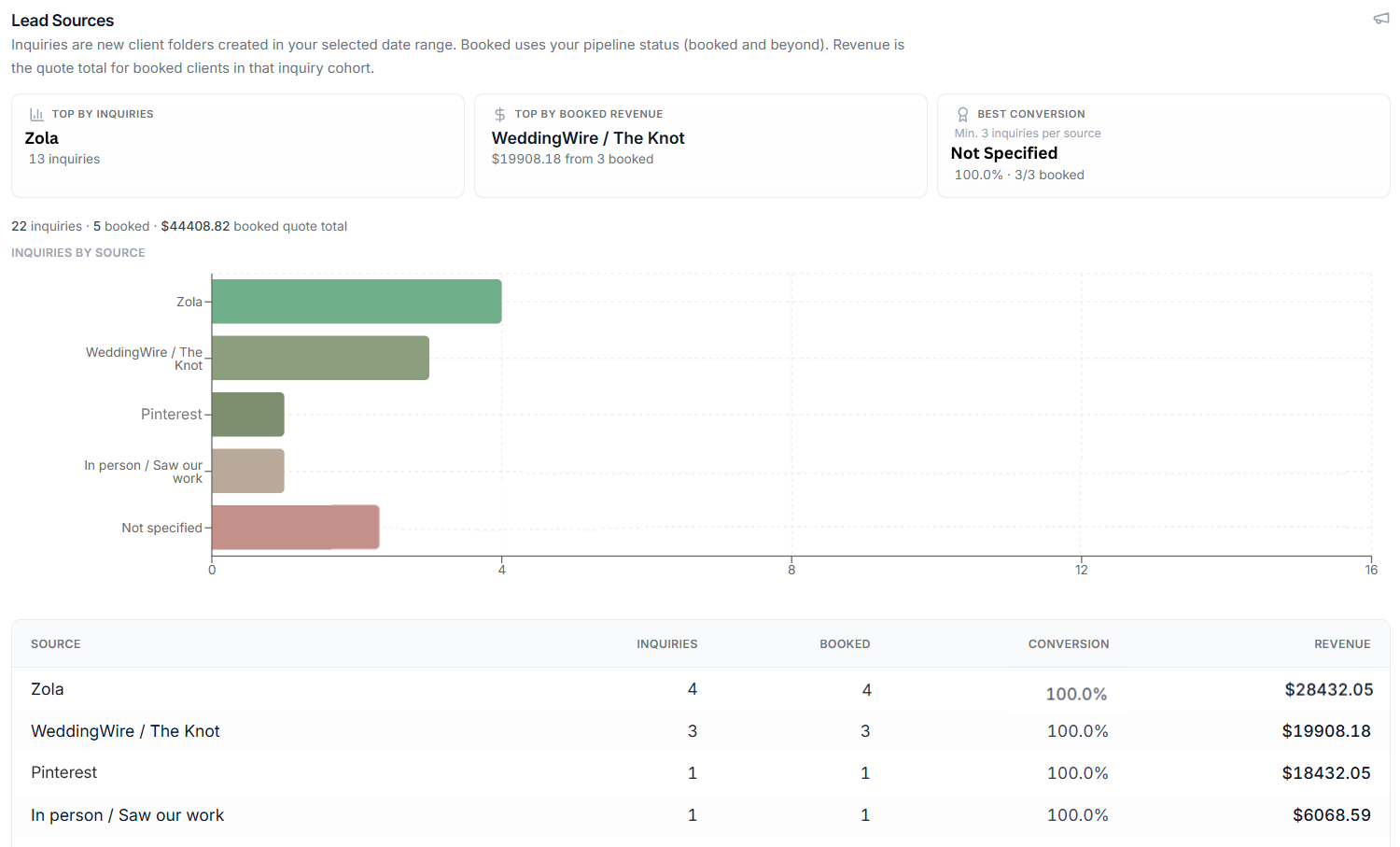Click the 100.0% conversion in the Zola row
This screenshot has height=847, width=1400.
(1076, 694)
